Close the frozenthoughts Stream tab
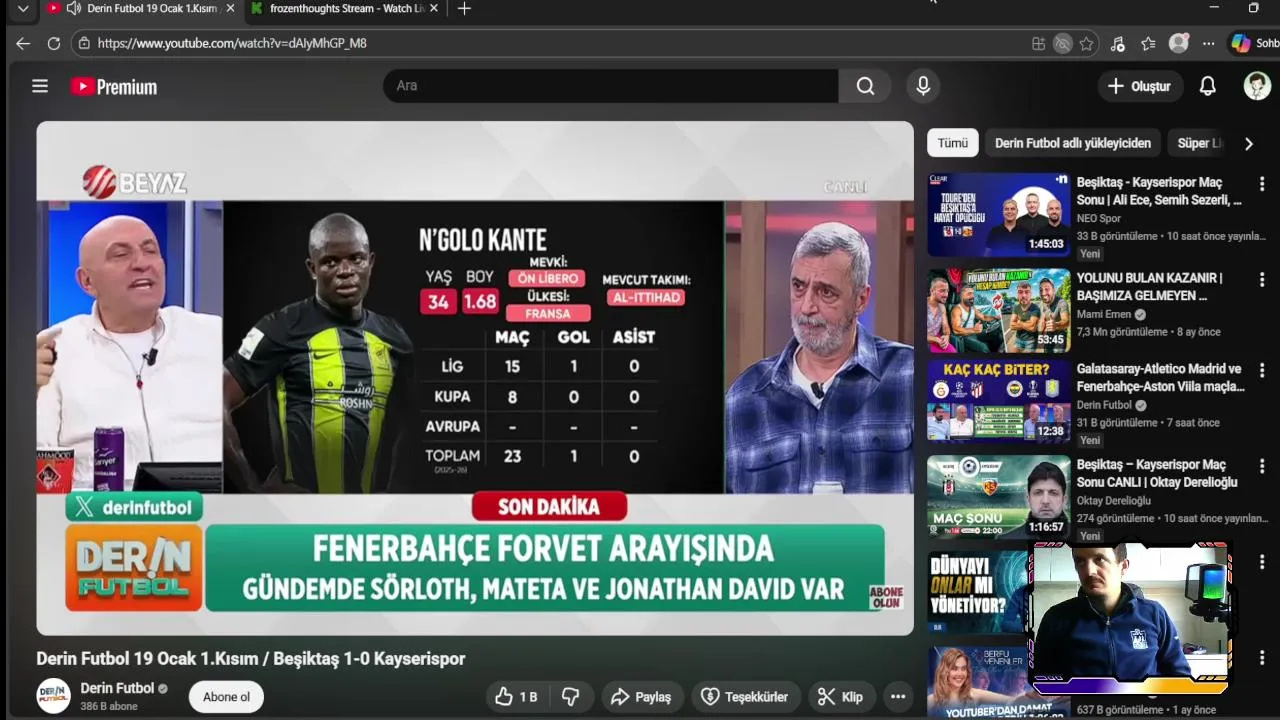The height and width of the screenshot is (720, 1280). pyautogui.click(x=433, y=9)
